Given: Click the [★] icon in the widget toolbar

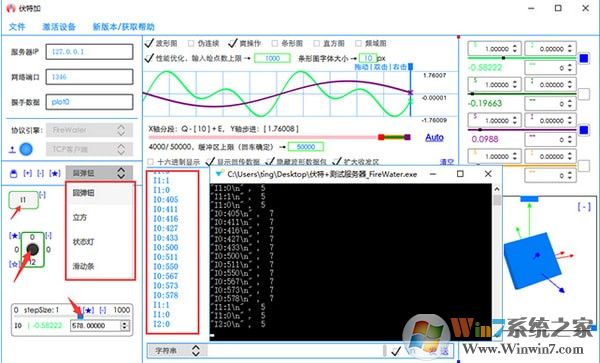Looking at the screenshot, I should [55, 173].
